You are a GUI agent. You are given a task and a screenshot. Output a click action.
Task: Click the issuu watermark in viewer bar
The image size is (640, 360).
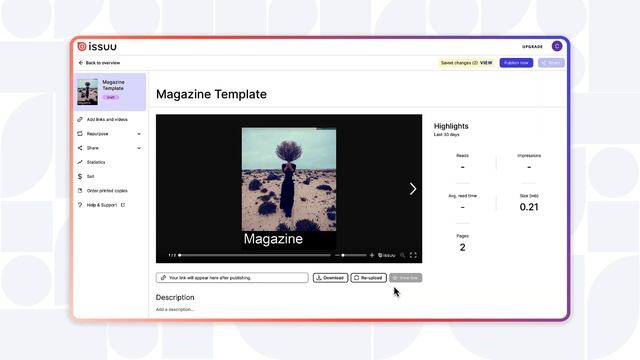pyautogui.click(x=387, y=256)
